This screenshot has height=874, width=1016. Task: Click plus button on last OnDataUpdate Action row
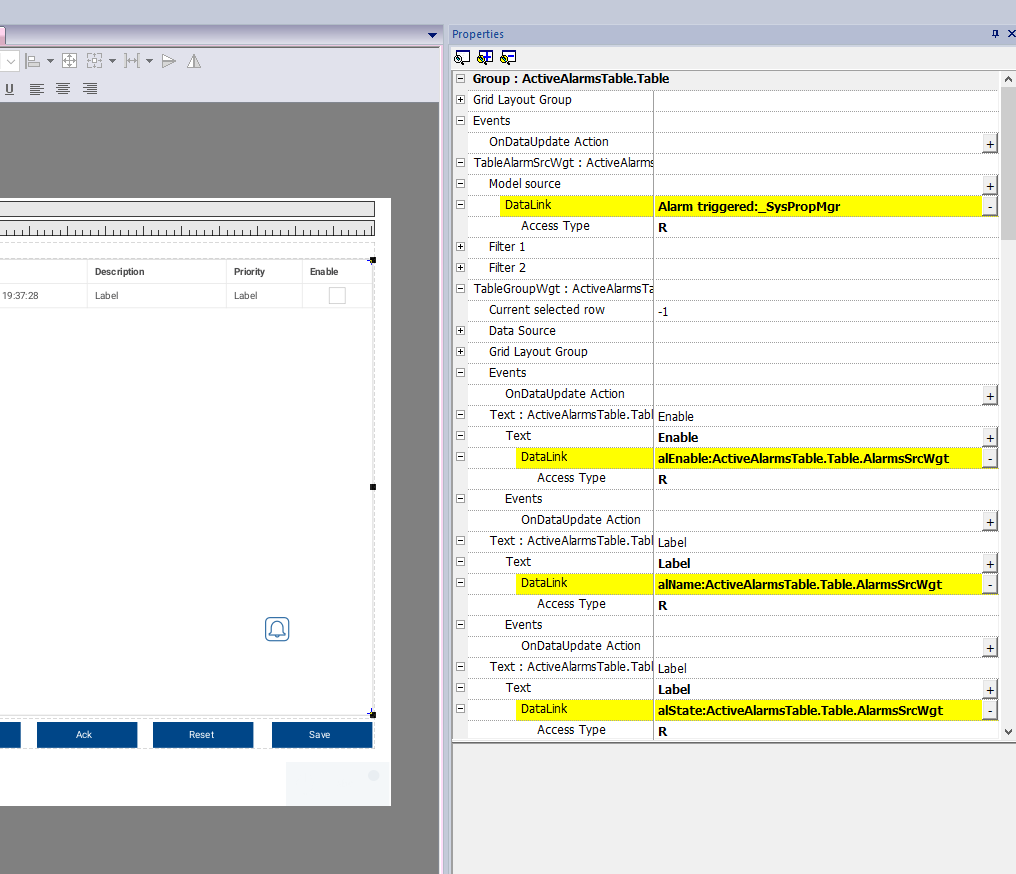989,648
